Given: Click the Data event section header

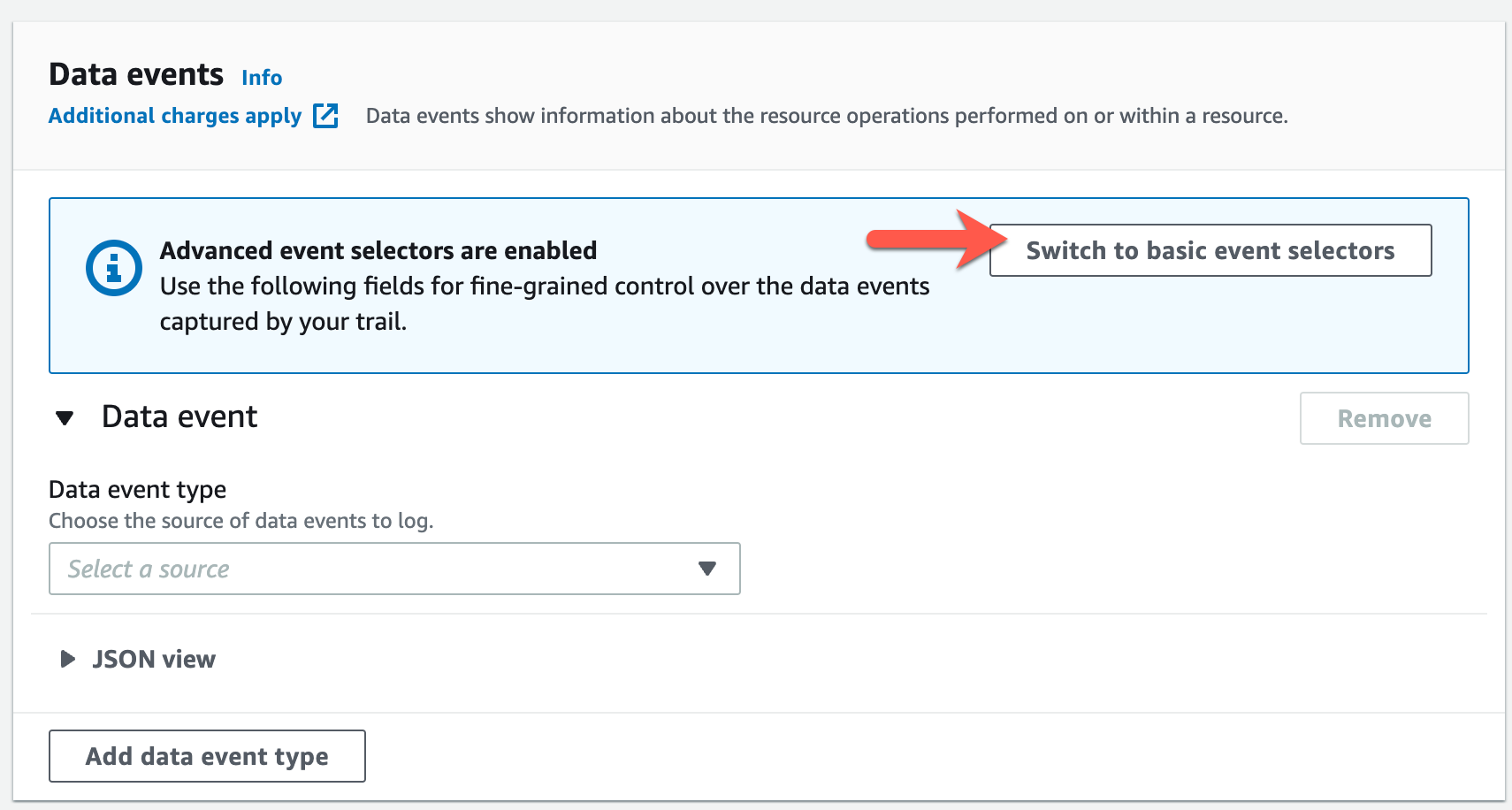Looking at the screenshot, I should tap(179, 416).
